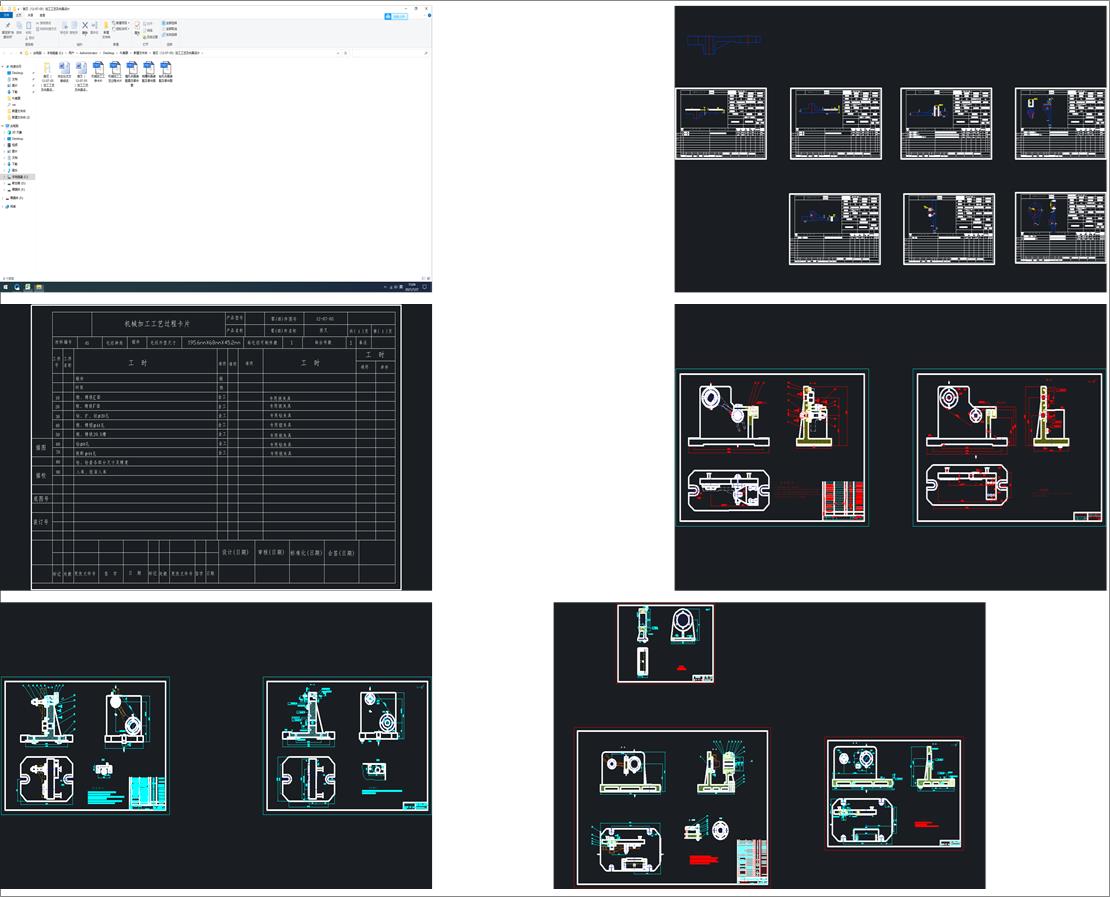Click the Back arrow in the Explorer address bar
1110x897 pixels.
point(4,53)
